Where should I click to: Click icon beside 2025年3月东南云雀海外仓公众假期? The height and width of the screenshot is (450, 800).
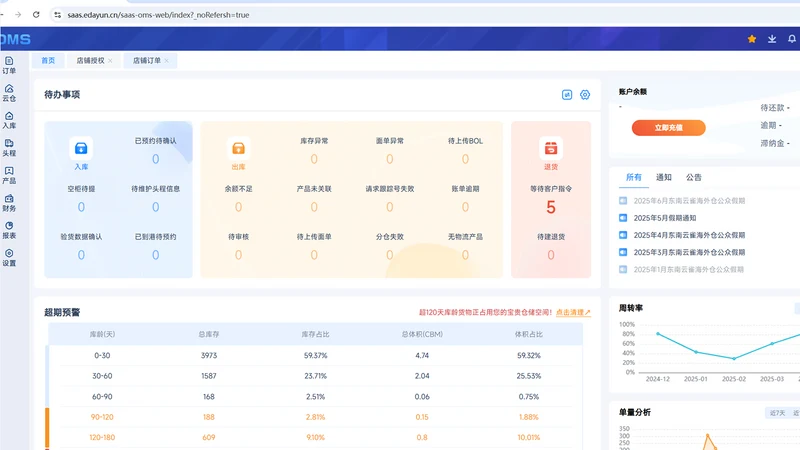coord(623,252)
